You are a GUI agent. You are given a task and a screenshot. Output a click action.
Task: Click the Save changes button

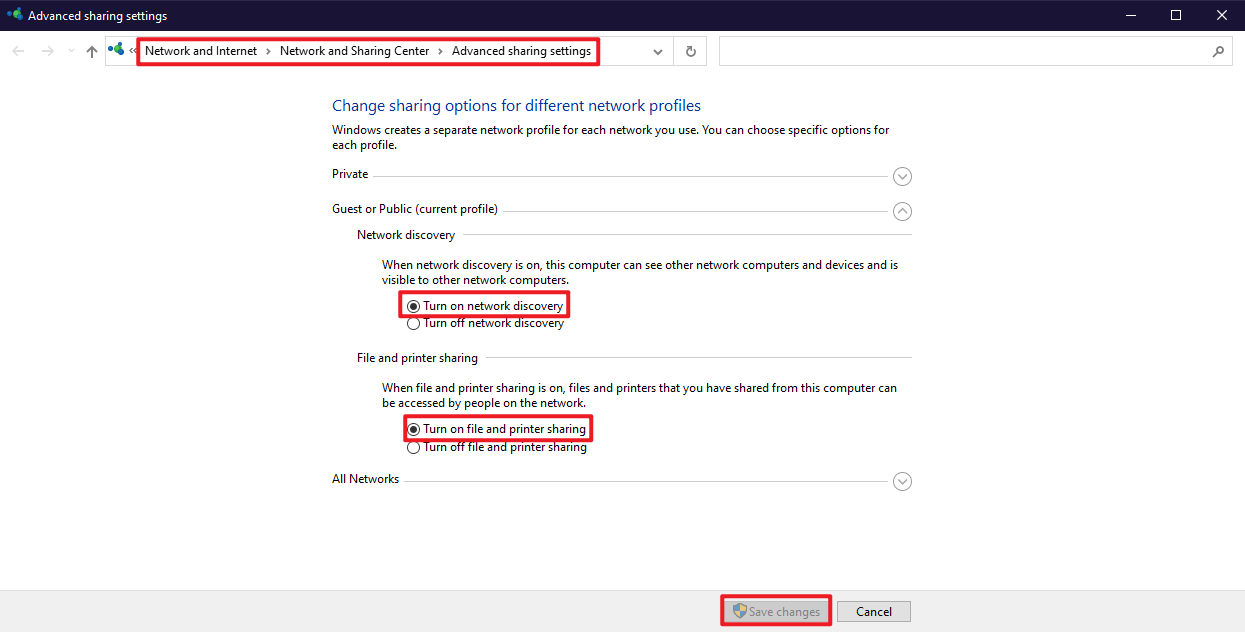(x=776, y=611)
